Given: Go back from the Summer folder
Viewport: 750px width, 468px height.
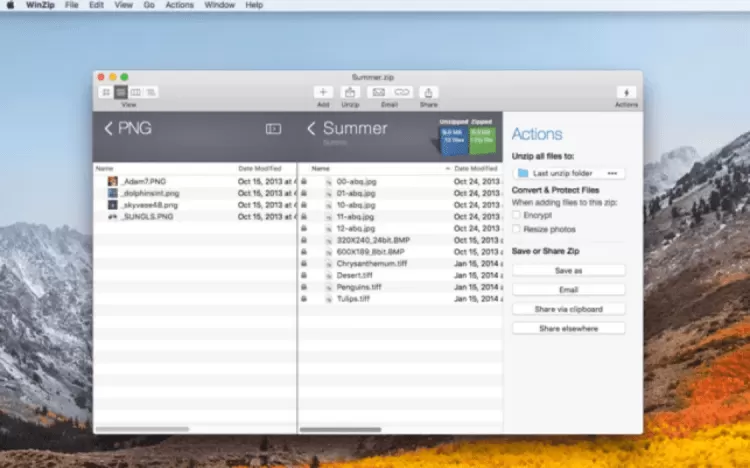Looking at the screenshot, I should tap(311, 128).
